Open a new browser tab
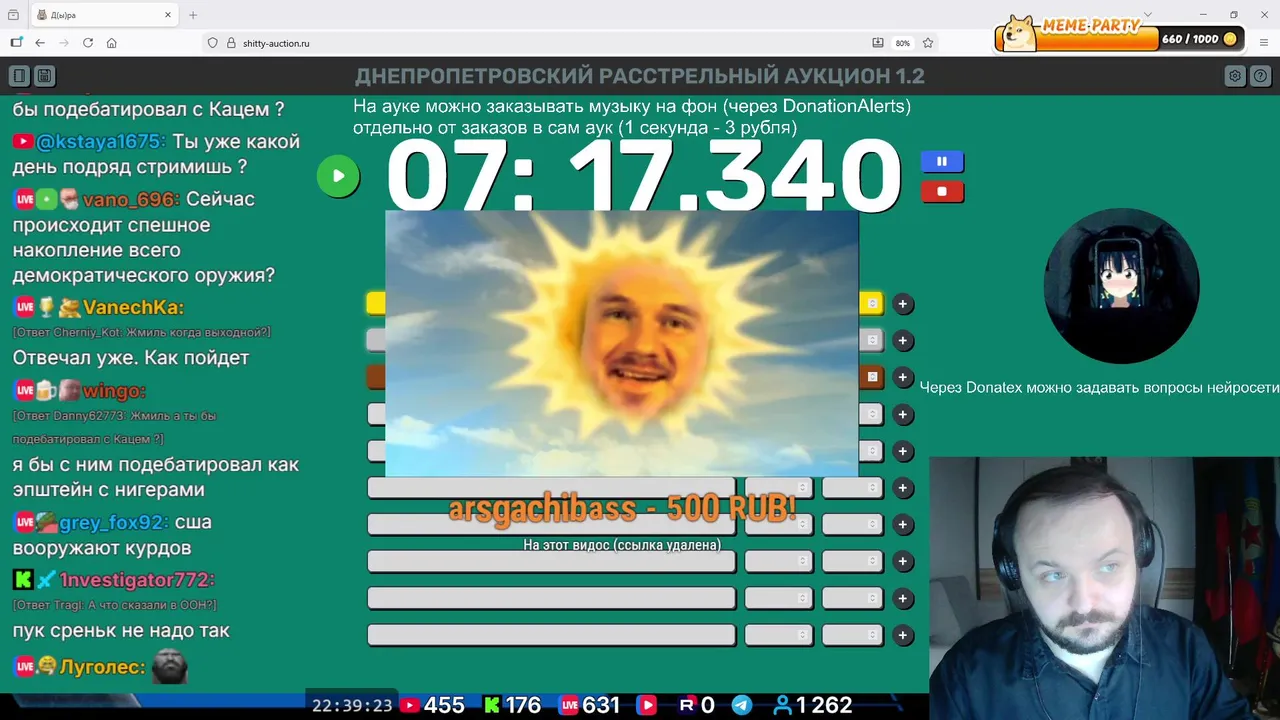The width and height of the screenshot is (1280, 720). click(193, 15)
